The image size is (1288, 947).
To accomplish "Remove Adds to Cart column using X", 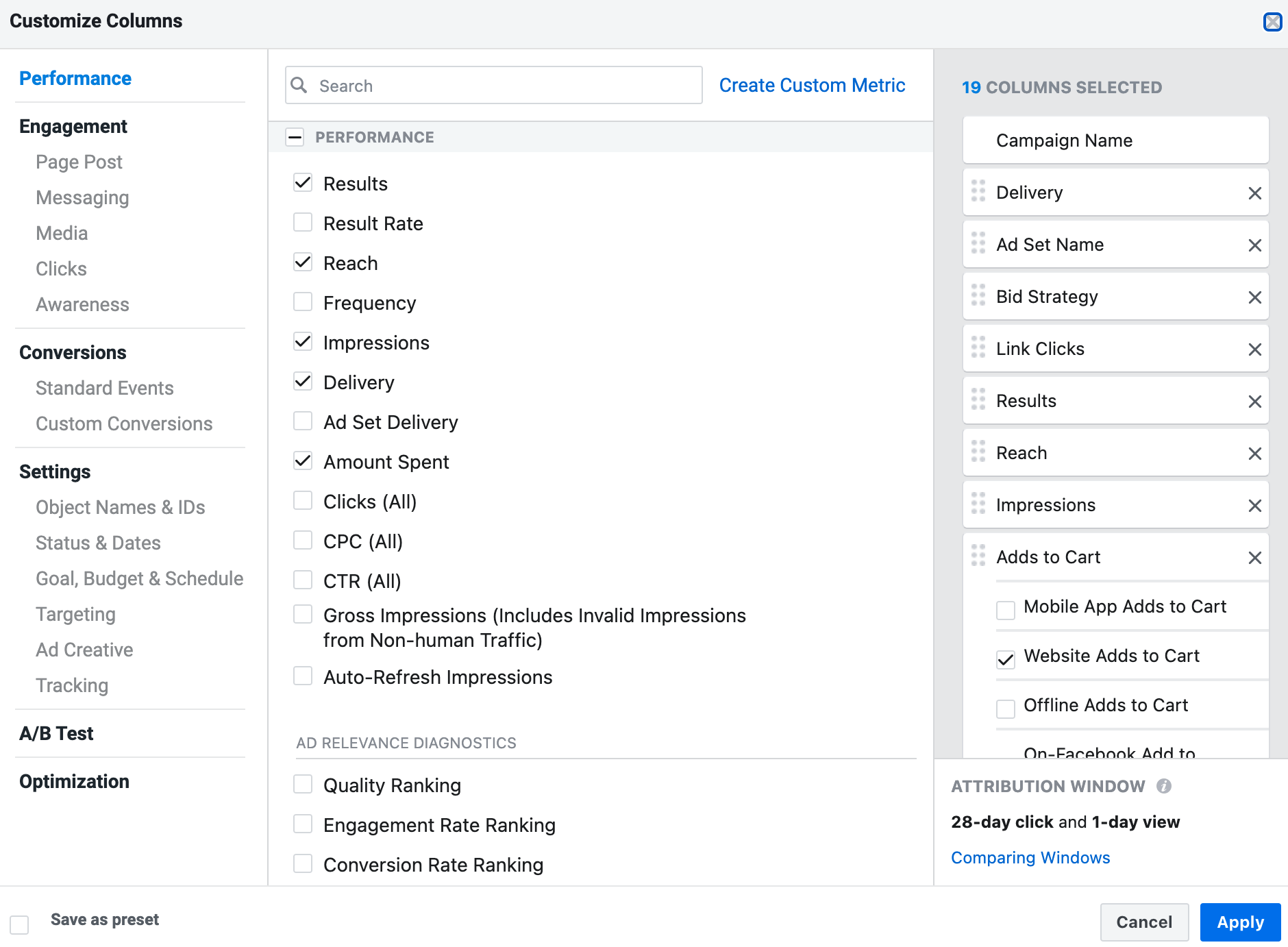I will (1254, 558).
